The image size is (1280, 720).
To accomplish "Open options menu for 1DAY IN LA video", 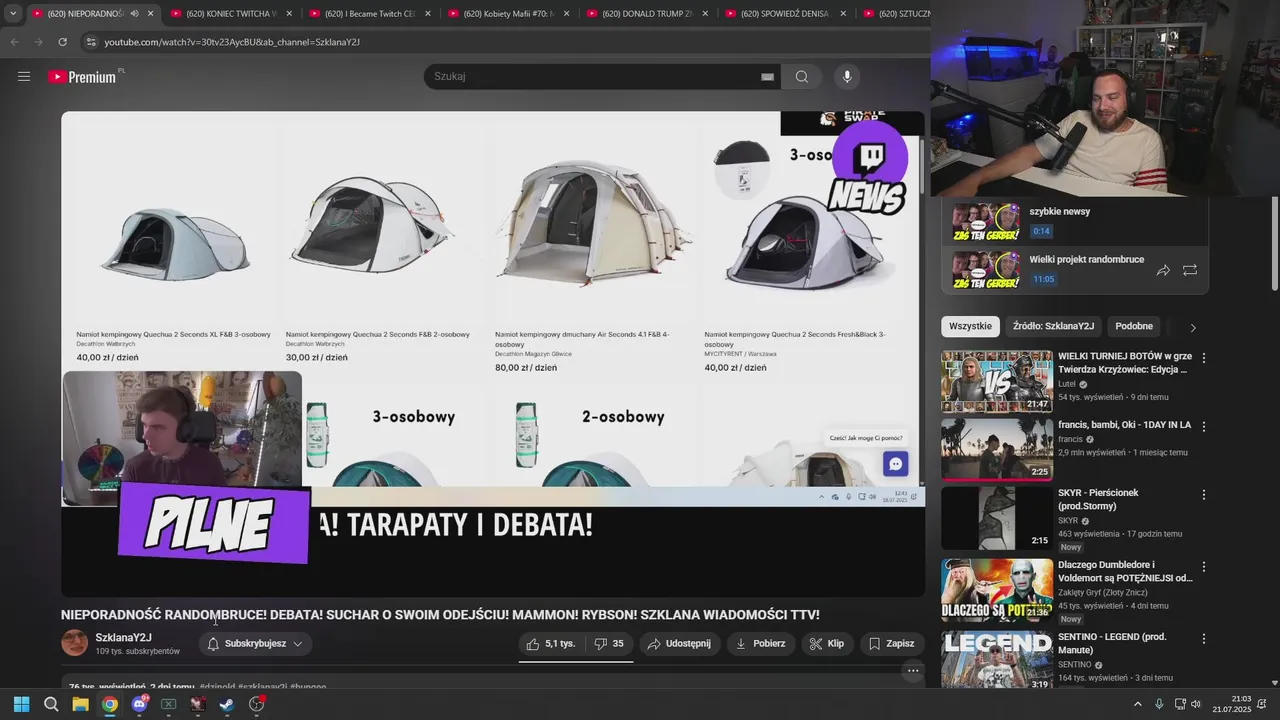I will coord(1204,426).
